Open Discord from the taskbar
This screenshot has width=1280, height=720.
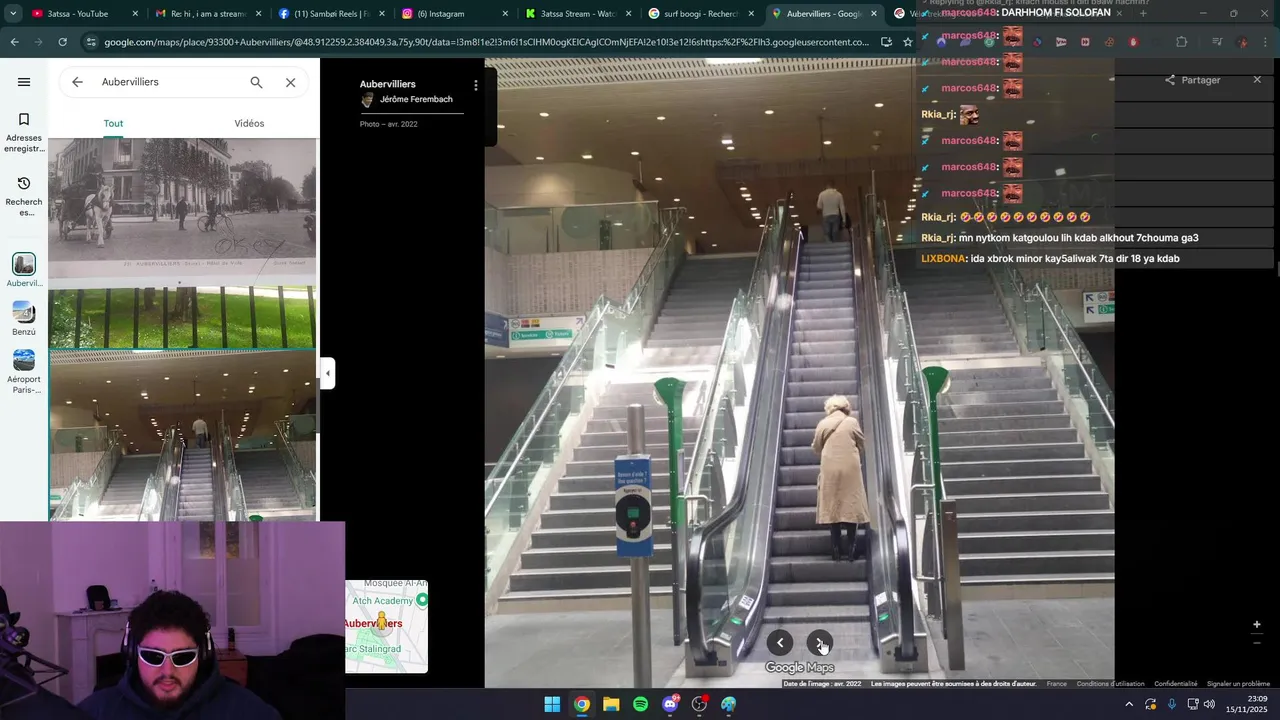point(670,704)
